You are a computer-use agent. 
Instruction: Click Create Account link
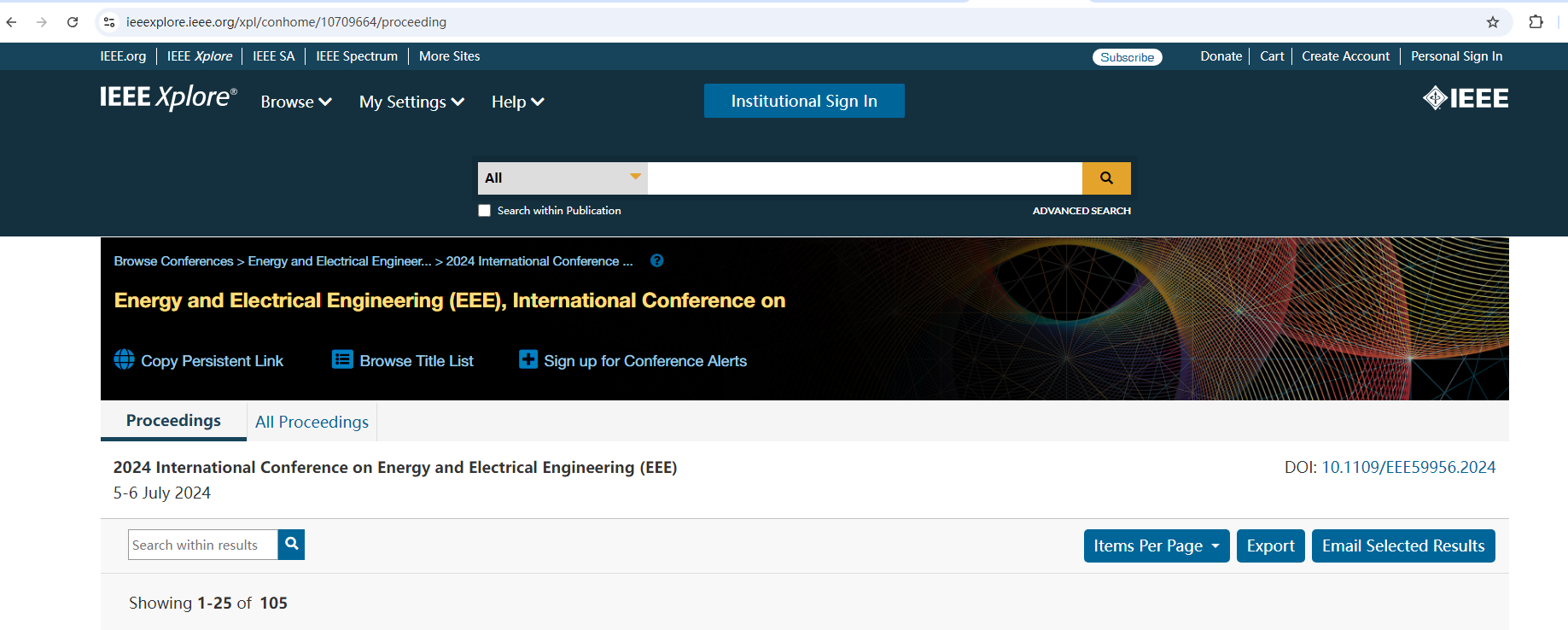coord(1346,56)
